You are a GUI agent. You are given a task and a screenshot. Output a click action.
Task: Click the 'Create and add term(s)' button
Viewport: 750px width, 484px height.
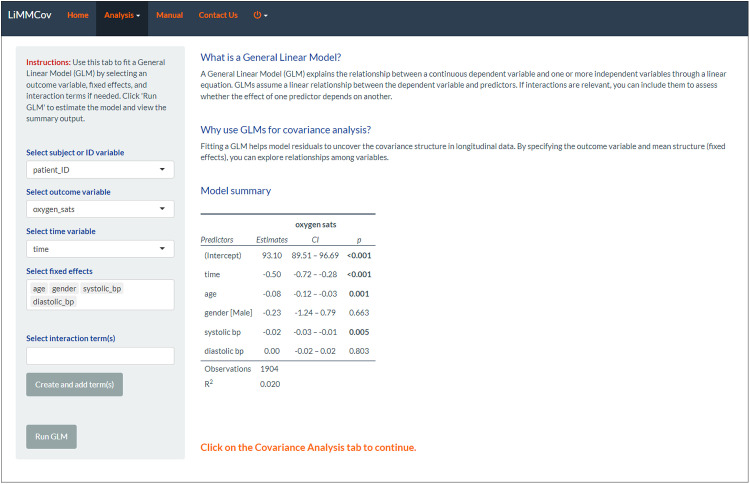tap(74, 385)
